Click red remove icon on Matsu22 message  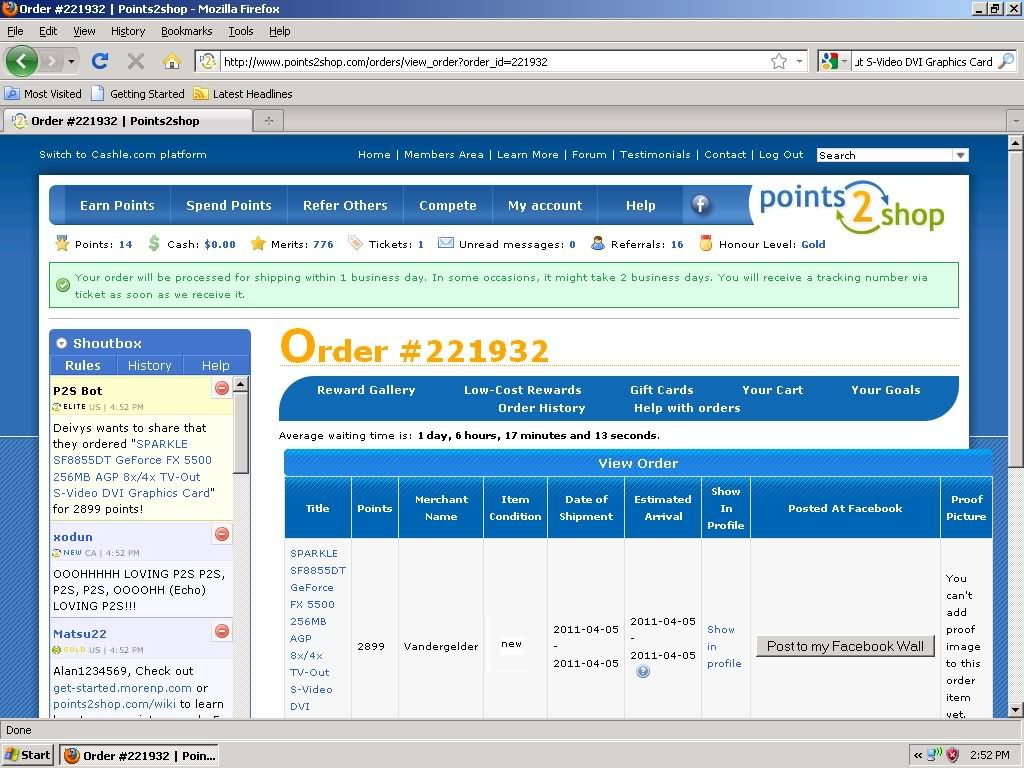point(222,631)
